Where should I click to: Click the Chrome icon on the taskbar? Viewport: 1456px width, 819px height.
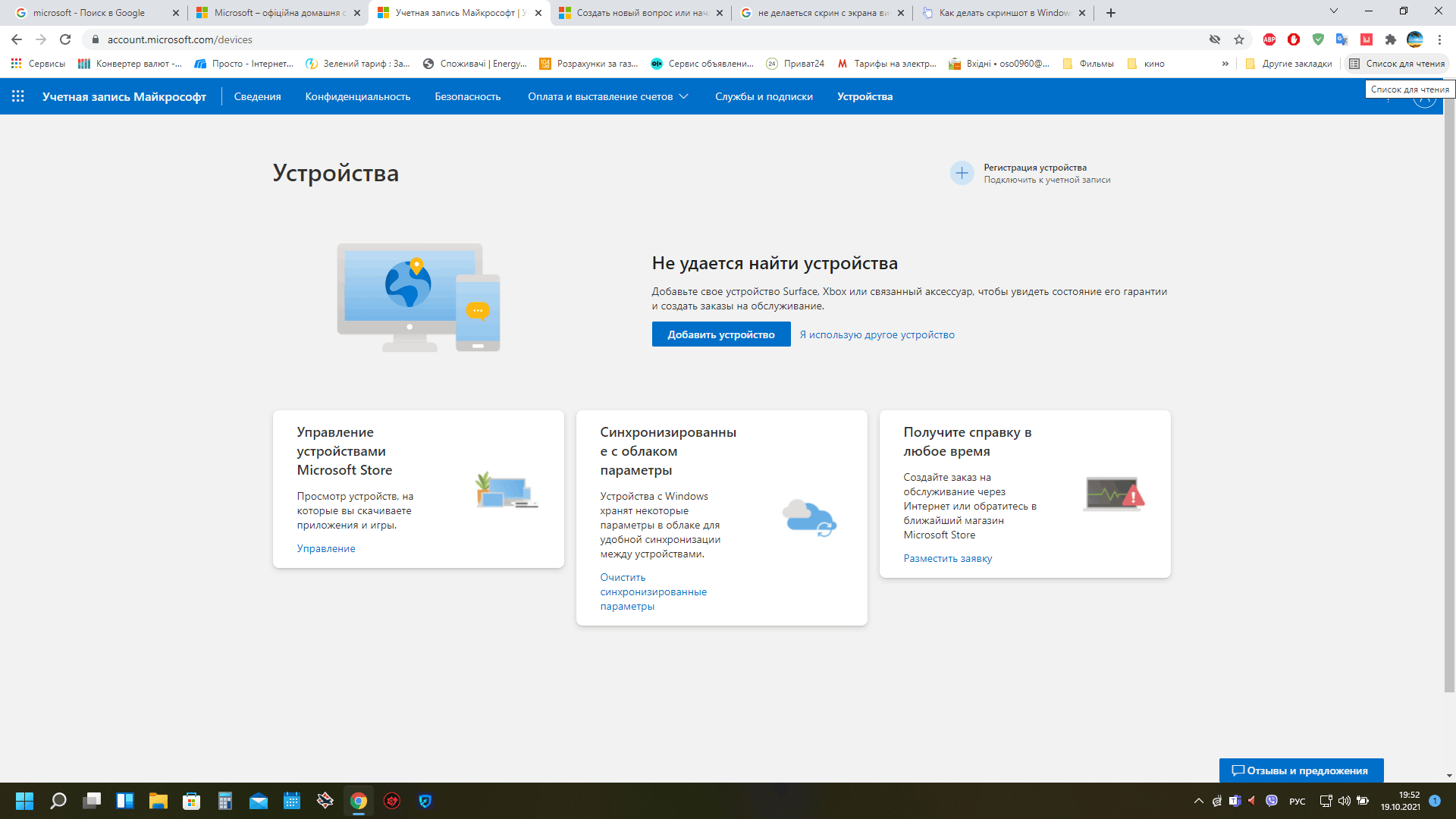(x=359, y=801)
